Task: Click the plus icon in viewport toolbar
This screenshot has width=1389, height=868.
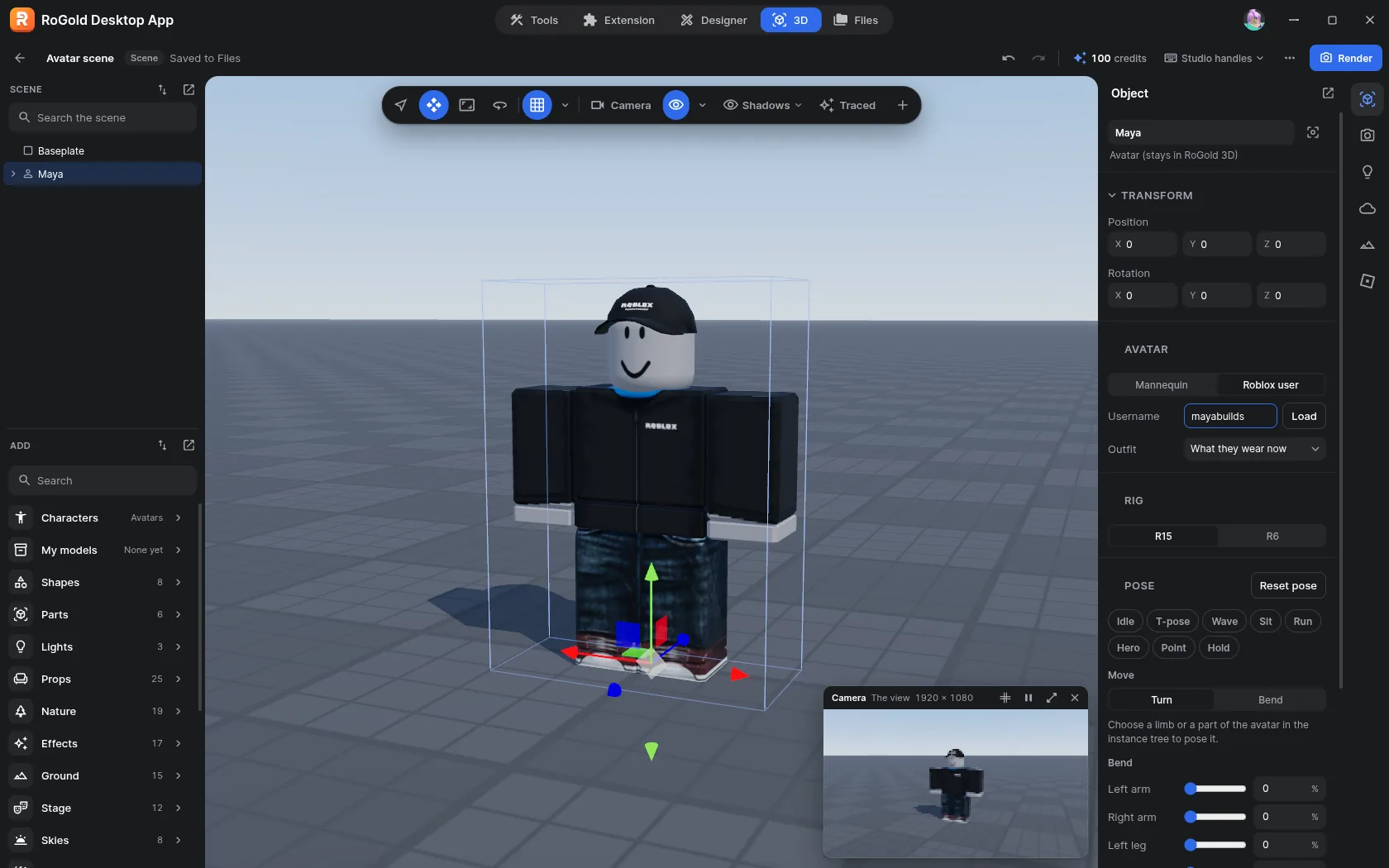Action: pos(903,105)
